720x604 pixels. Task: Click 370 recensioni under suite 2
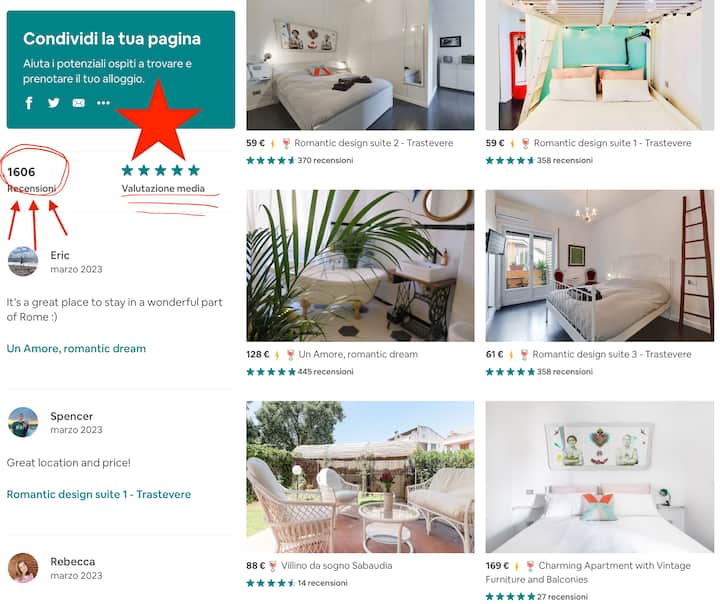pos(326,160)
